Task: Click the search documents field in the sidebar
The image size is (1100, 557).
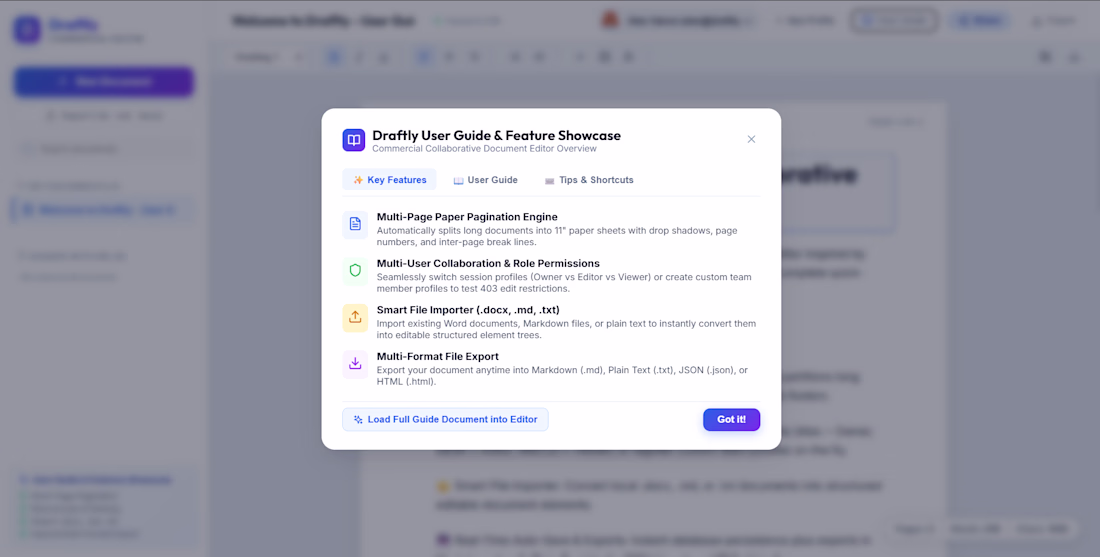Action: point(104,149)
